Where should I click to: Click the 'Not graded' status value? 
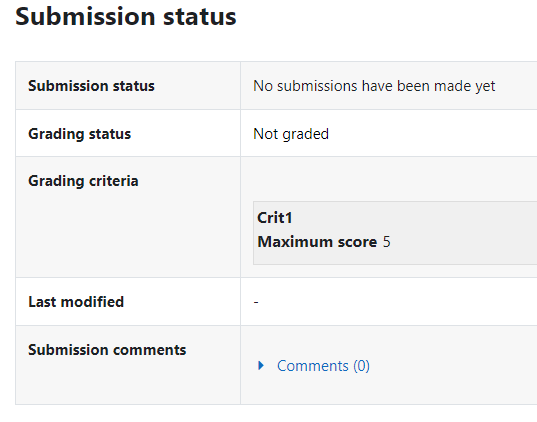point(291,134)
